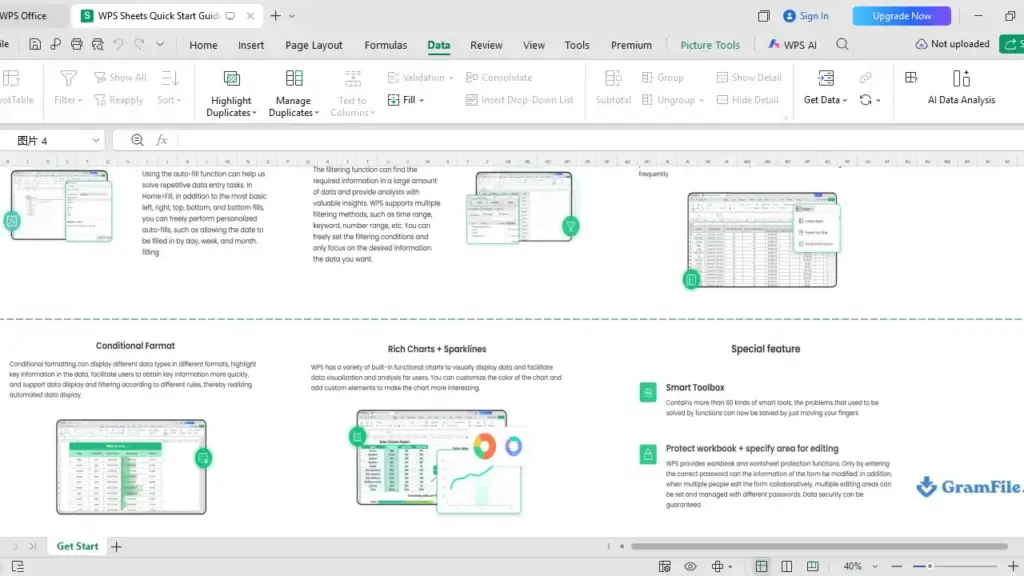
Task: Click the Upgrade Now button
Action: pos(901,16)
